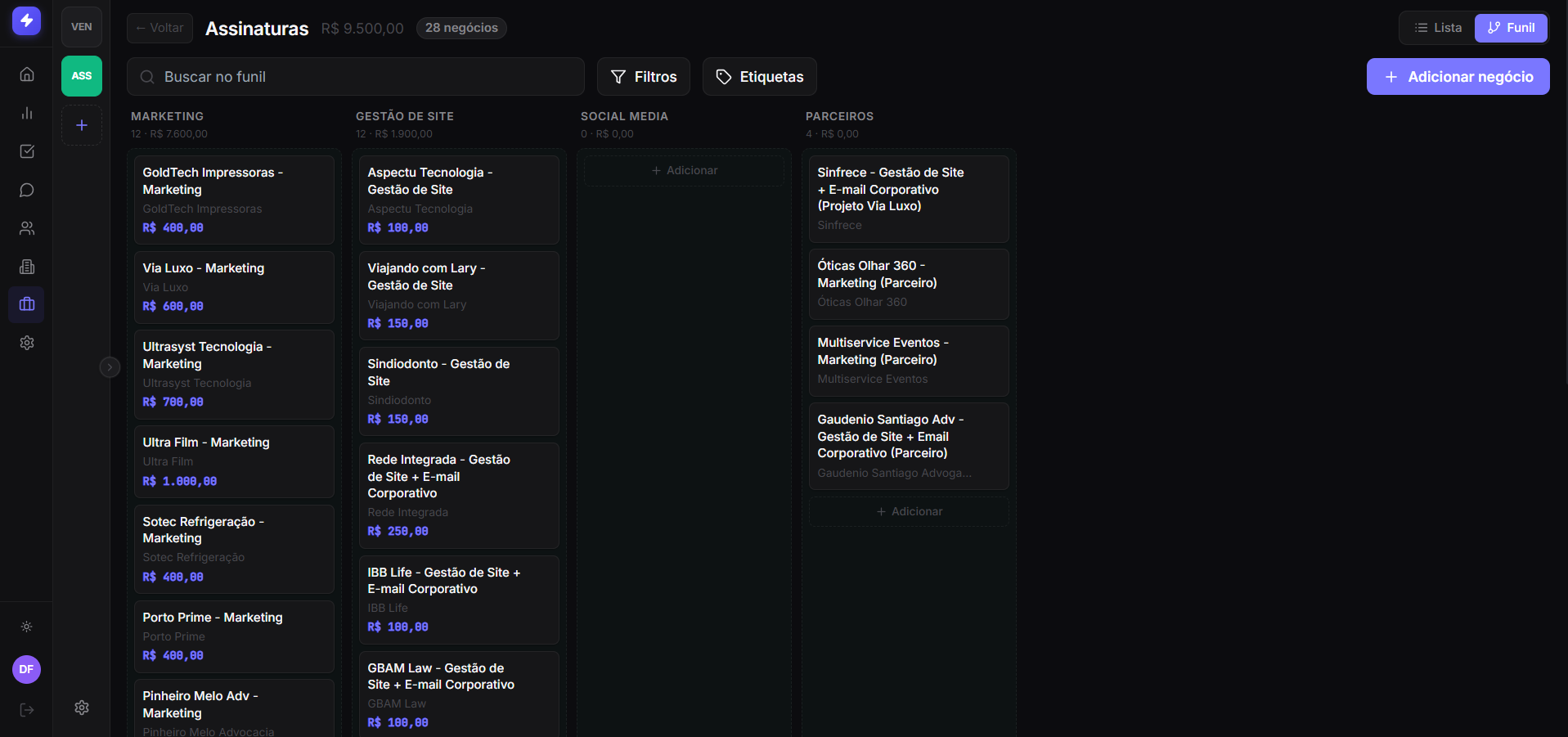Screen dimensions: 1568x737
Task: Open Sotec Refrigeração - Marketing card
Action: pyautogui.click(x=234, y=549)
